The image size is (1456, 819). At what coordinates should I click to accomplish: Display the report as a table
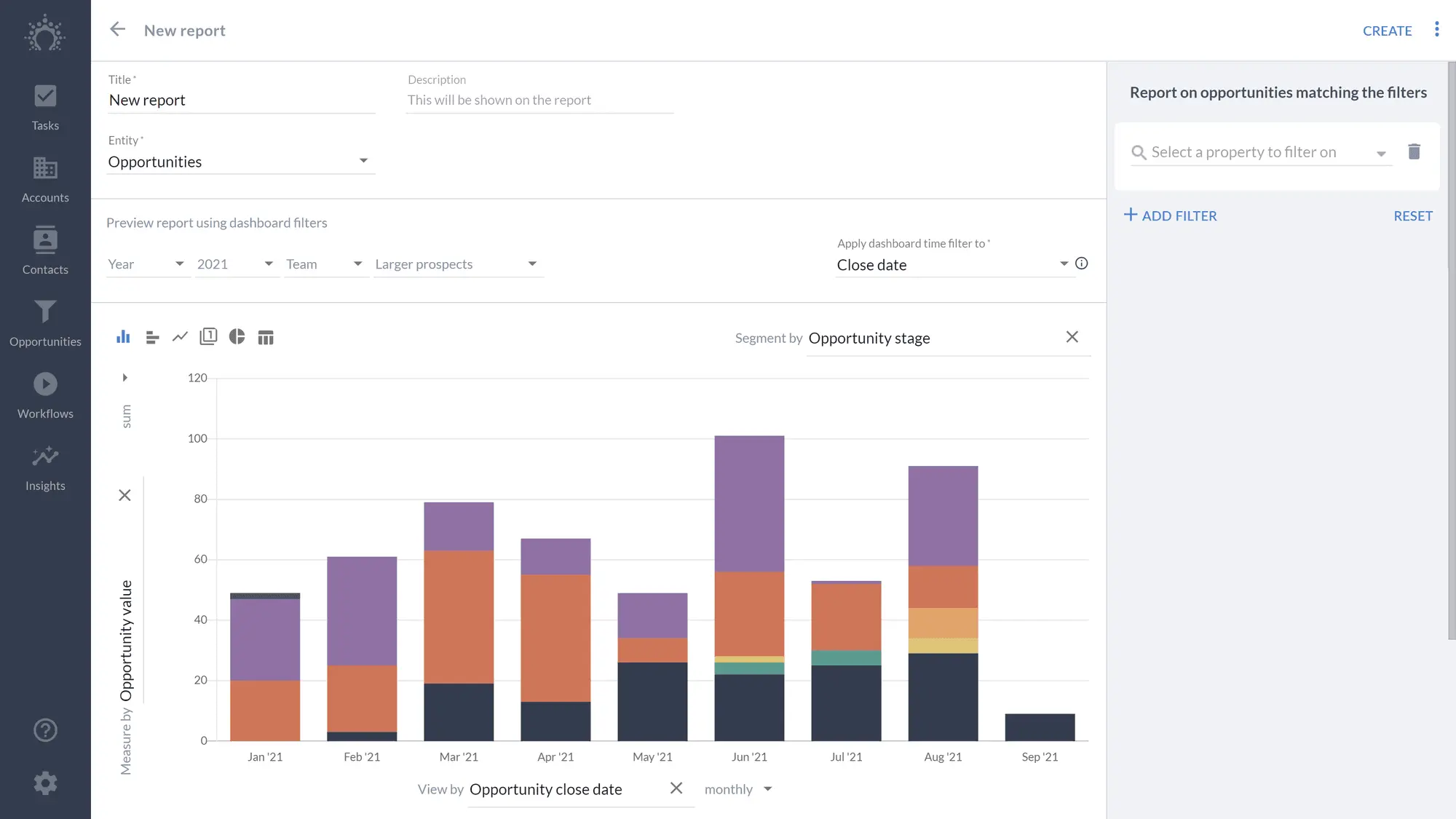[x=266, y=336]
